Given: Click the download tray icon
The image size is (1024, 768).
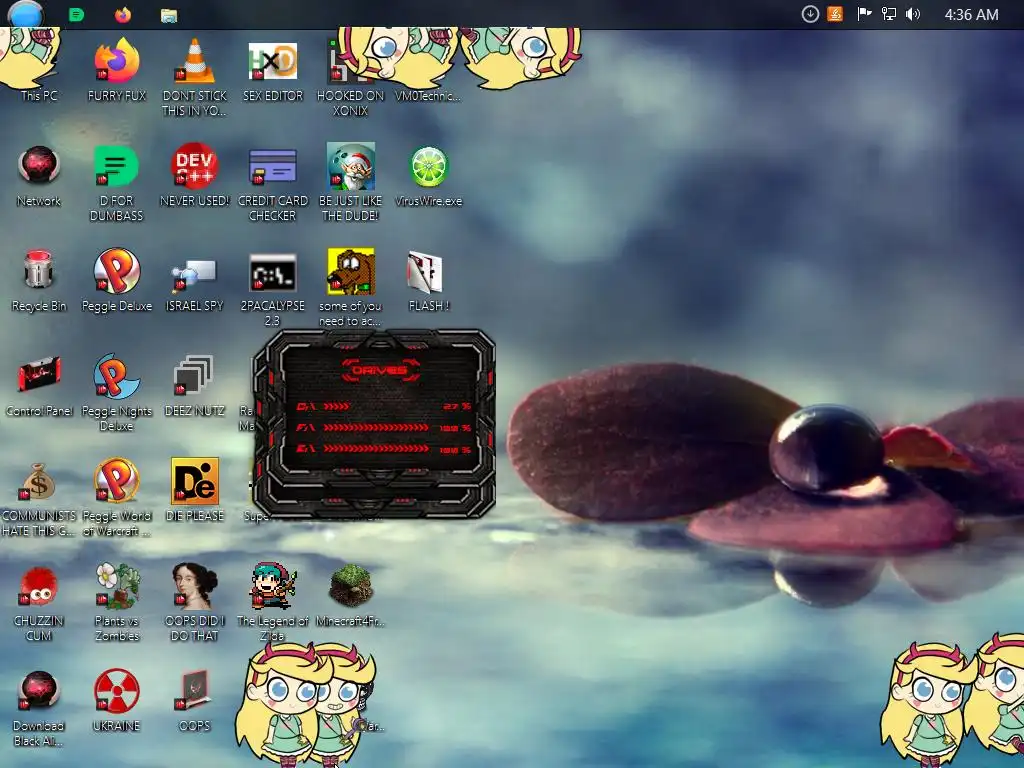Looking at the screenshot, I should coord(810,14).
